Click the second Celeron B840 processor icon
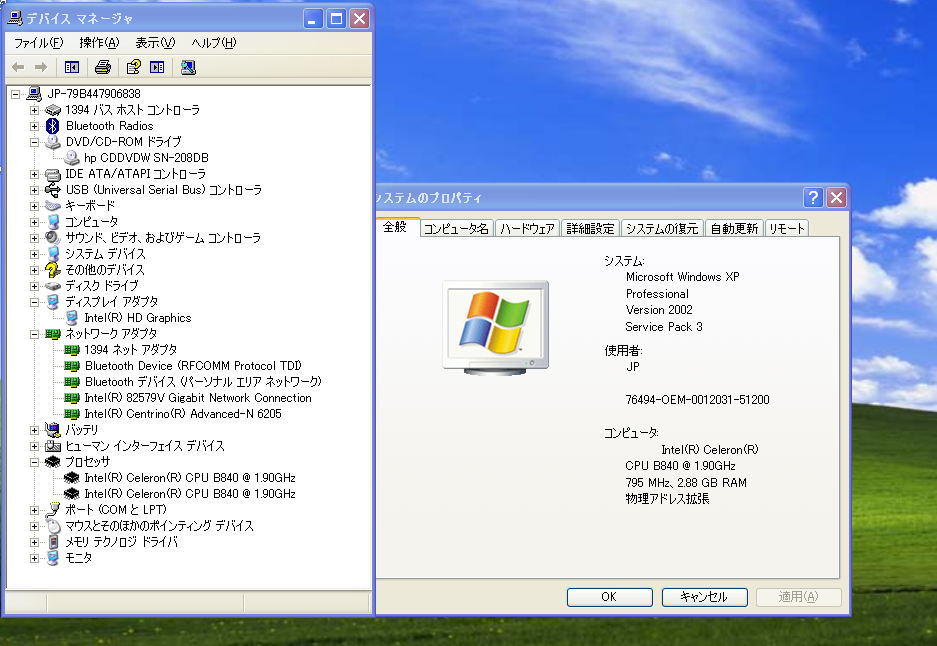This screenshot has width=937, height=646. [x=72, y=494]
